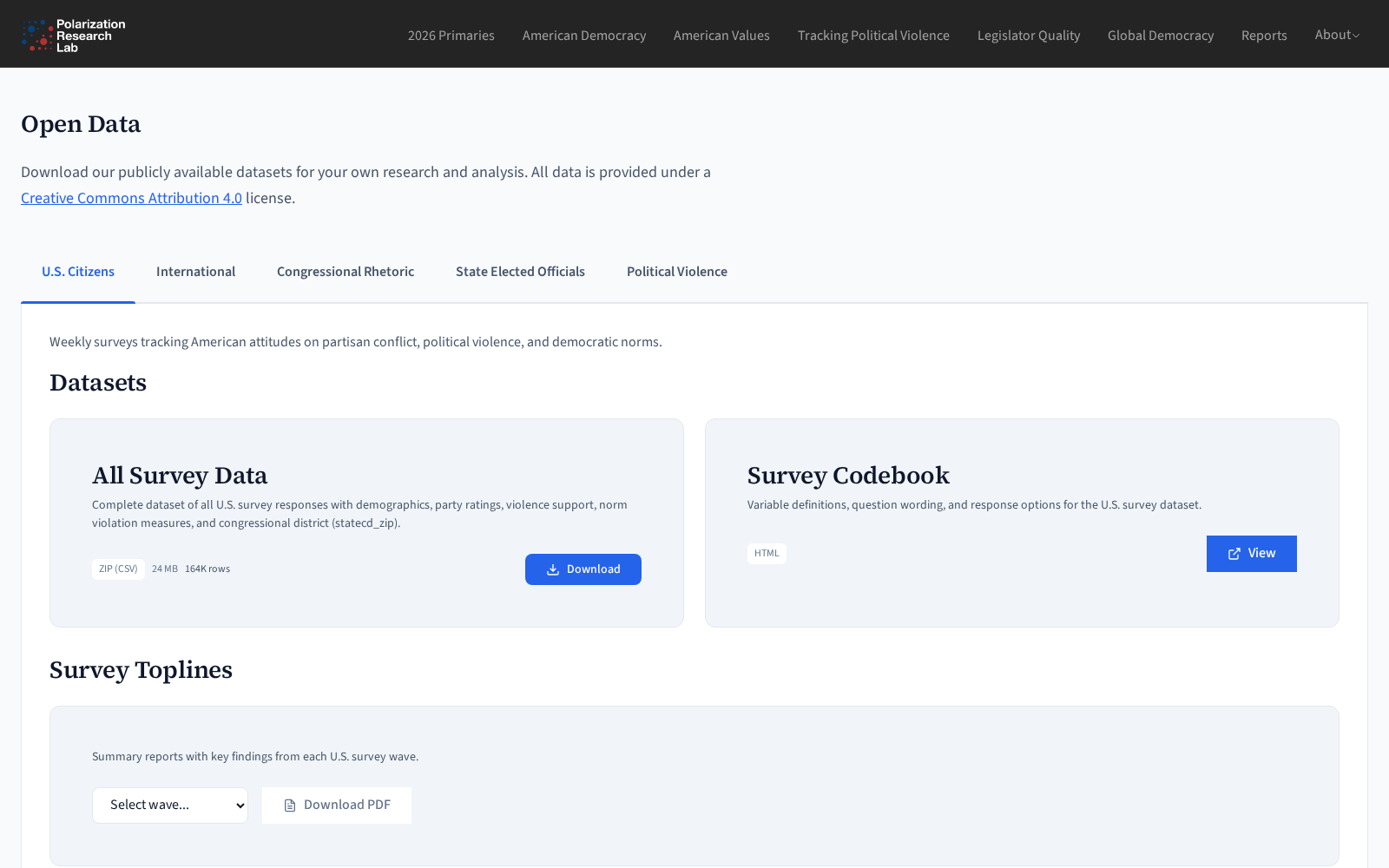The image size is (1389, 868).
Task: Click the All Survey Data card title
Action: pyautogui.click(x=180, y=476)
